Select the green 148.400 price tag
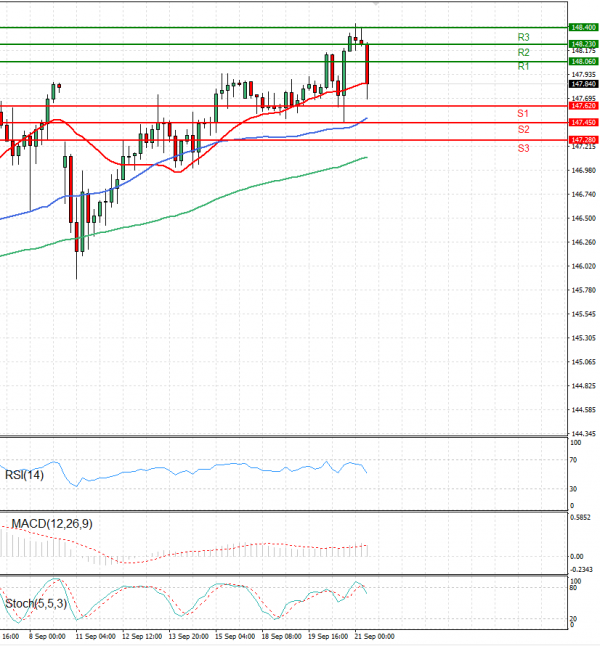This screenshot has height=646, width=600. click(x=583, y=27)
